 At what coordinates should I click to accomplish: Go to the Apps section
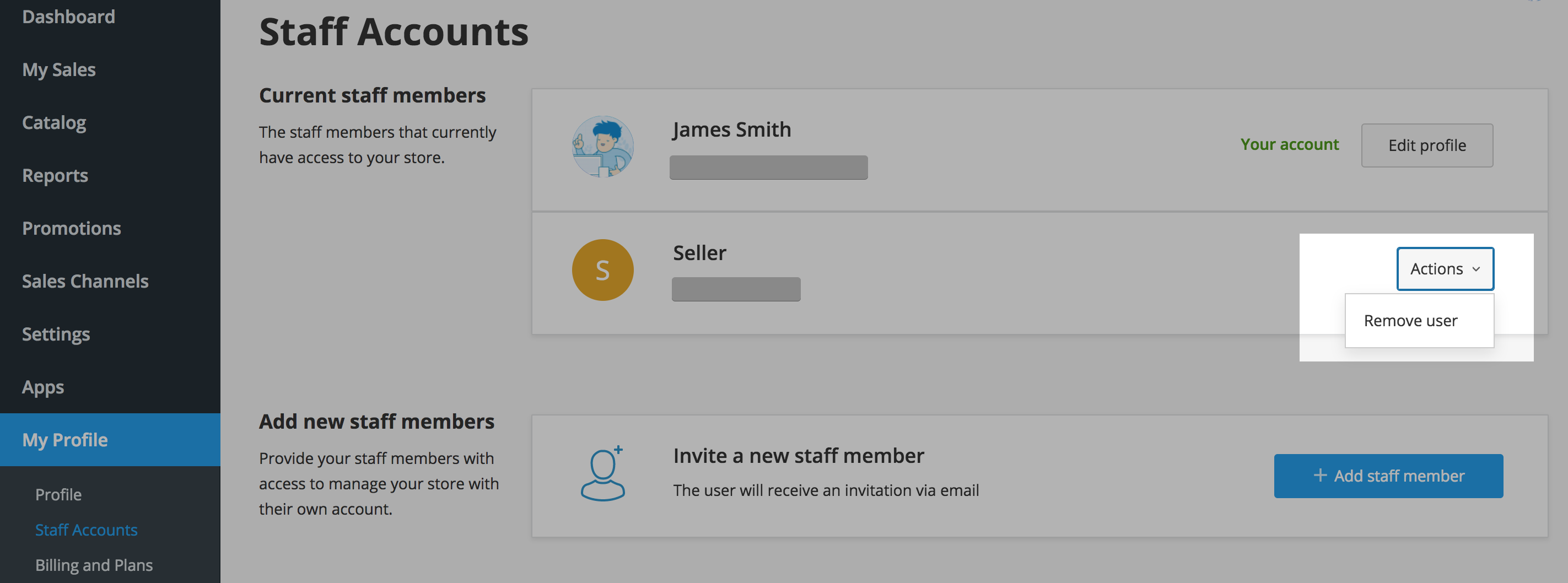pos(42,387)
